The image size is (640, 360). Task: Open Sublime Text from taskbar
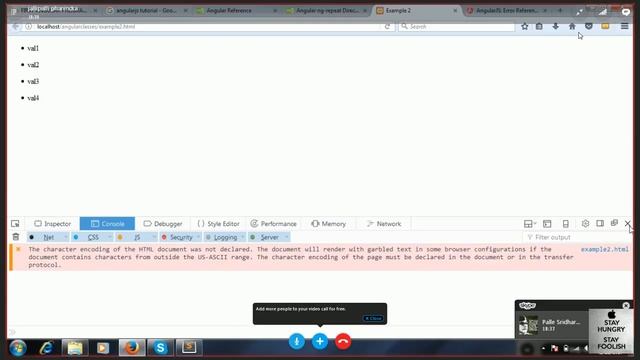point(189,348)
